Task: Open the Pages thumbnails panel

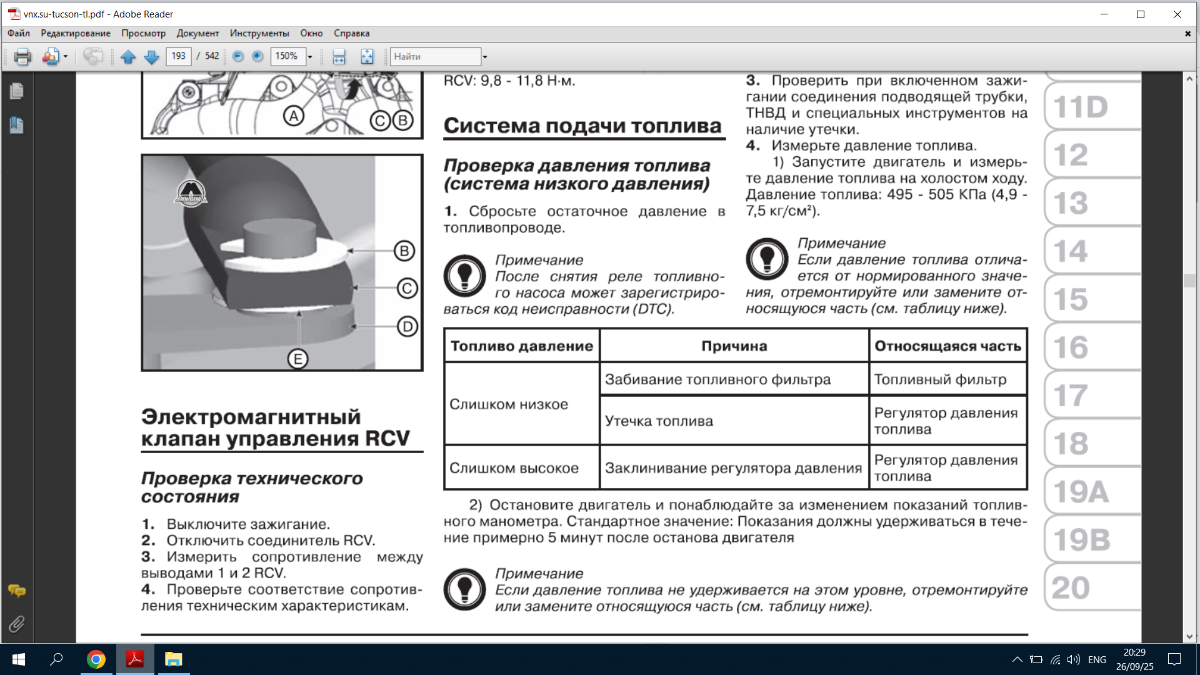Action: (16, 91)
